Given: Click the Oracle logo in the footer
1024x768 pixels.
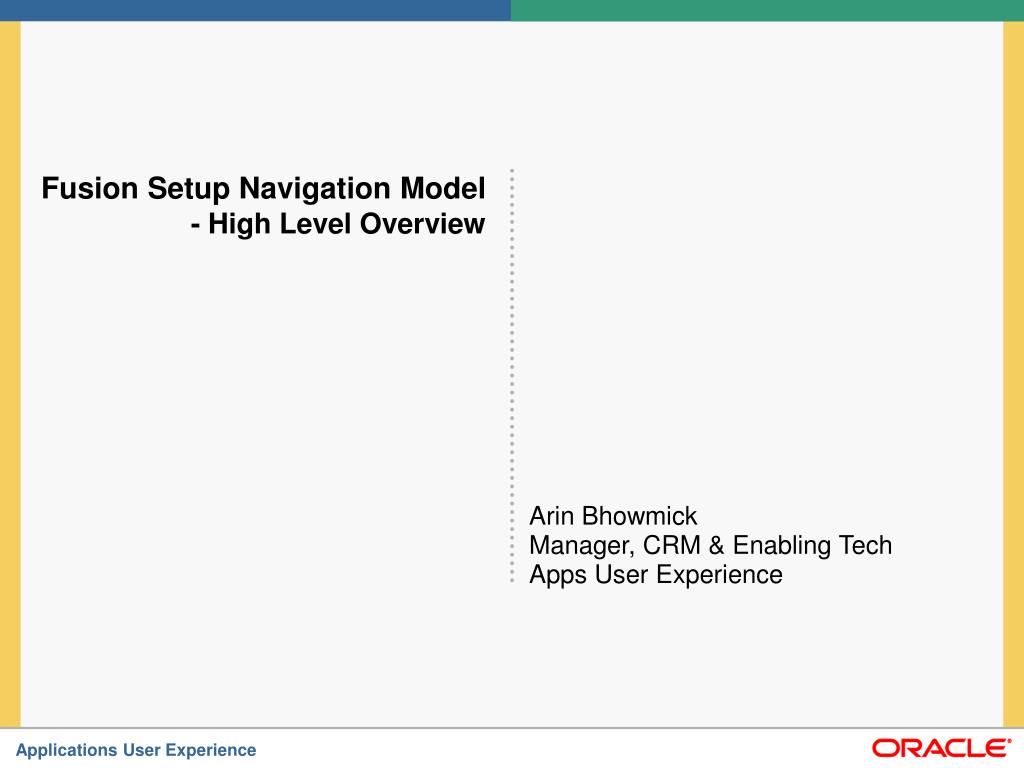Looking at the screenshot, I should 941,748.
